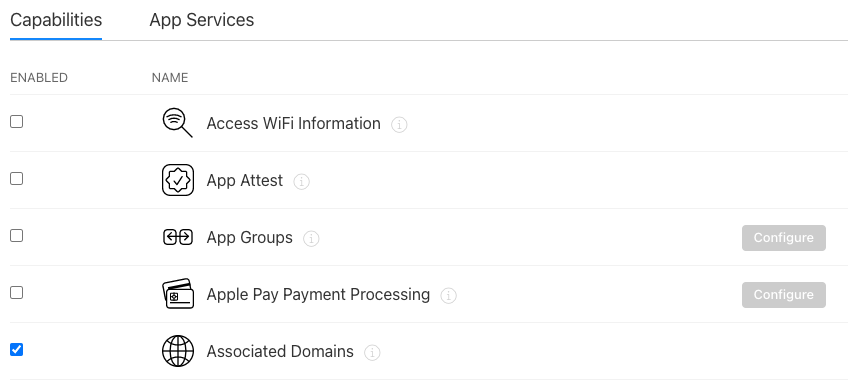Enable the App Groups checkbox
The image size is (848, 381).
coord(17,235)
